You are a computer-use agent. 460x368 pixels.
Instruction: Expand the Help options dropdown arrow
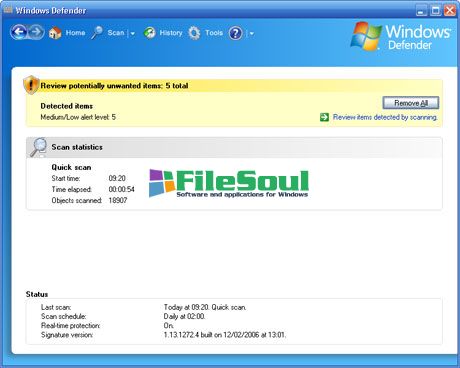(252, 33)
